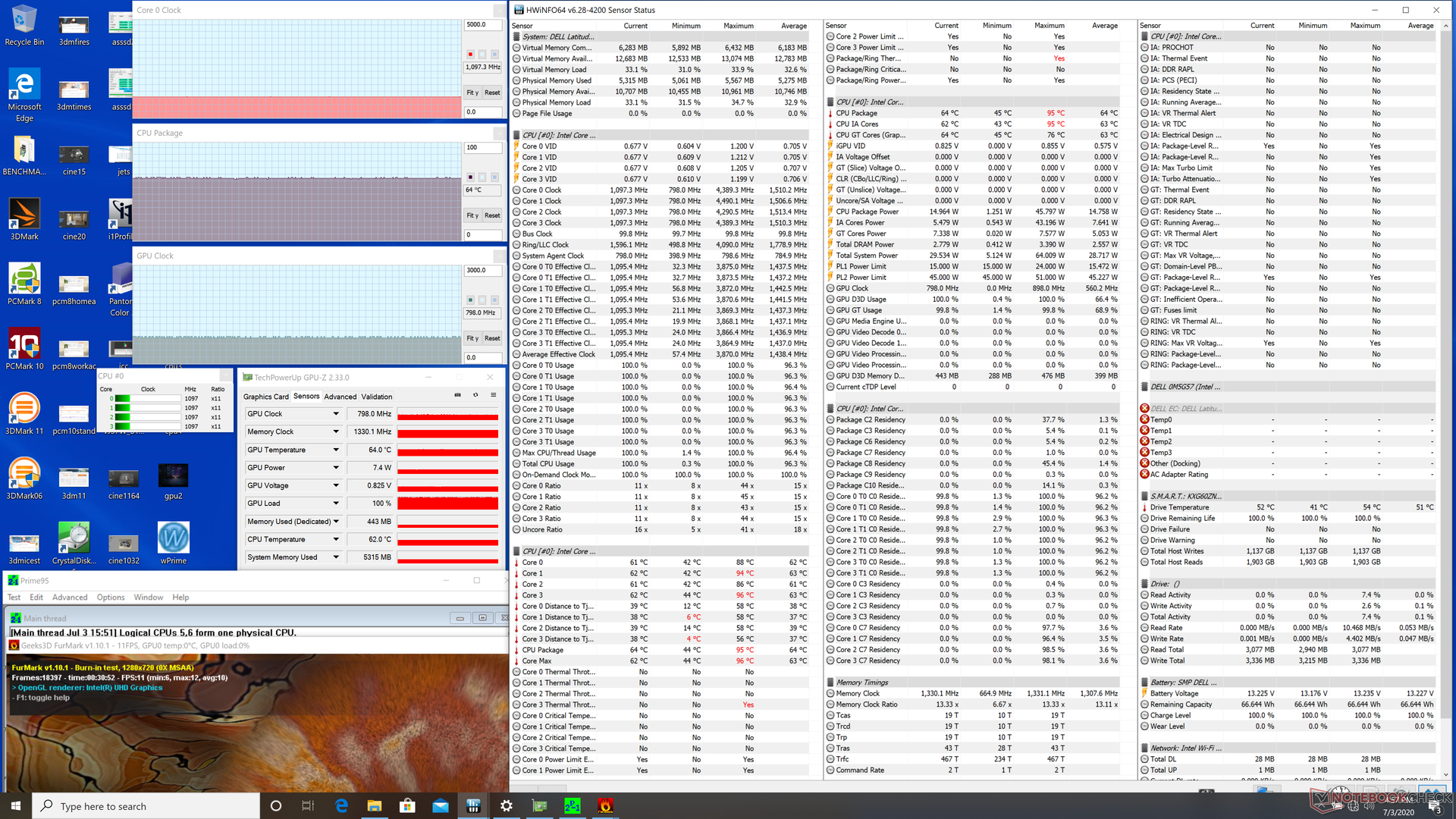The image size is (1456, 819).
Task: Click Fit y in CPU Package graph
Action: tap(472, 215)
